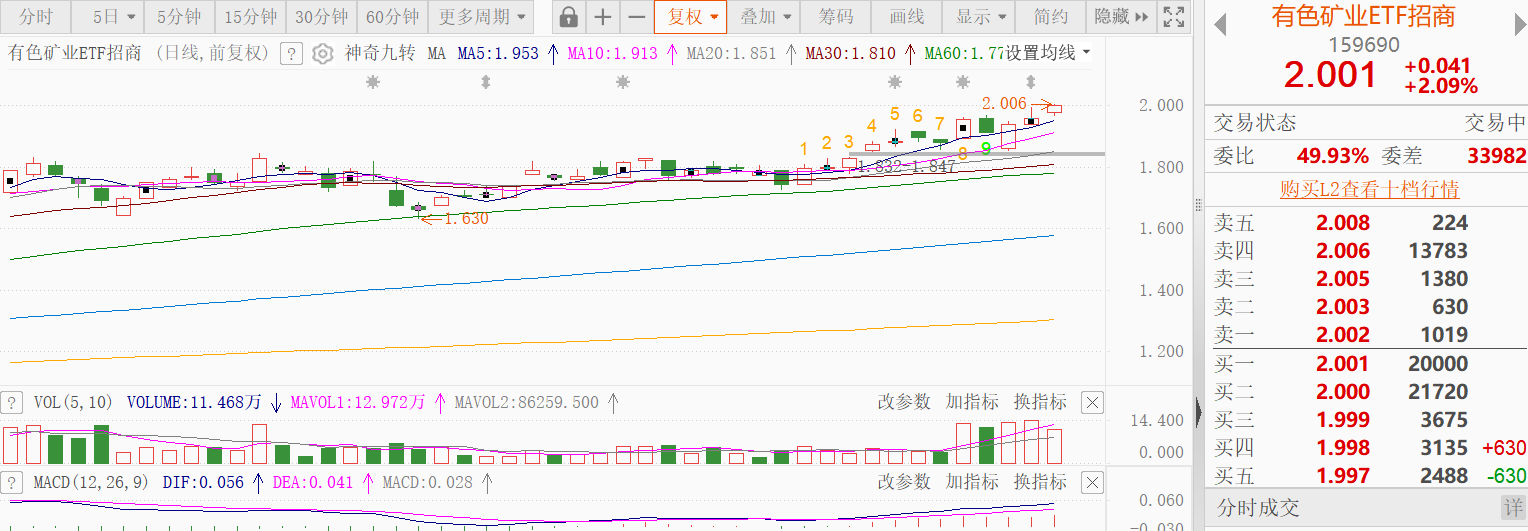
Task: Zoom out the chart with minus icon
Action: point(636,17)
